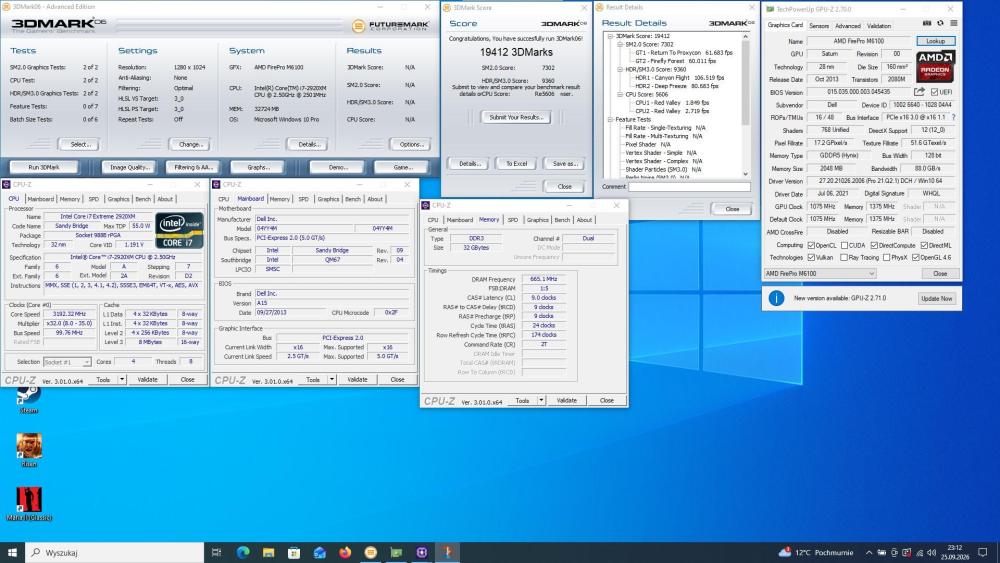Open the AMD FirePro M6100 GPU dropdown

tap(820, 274)
